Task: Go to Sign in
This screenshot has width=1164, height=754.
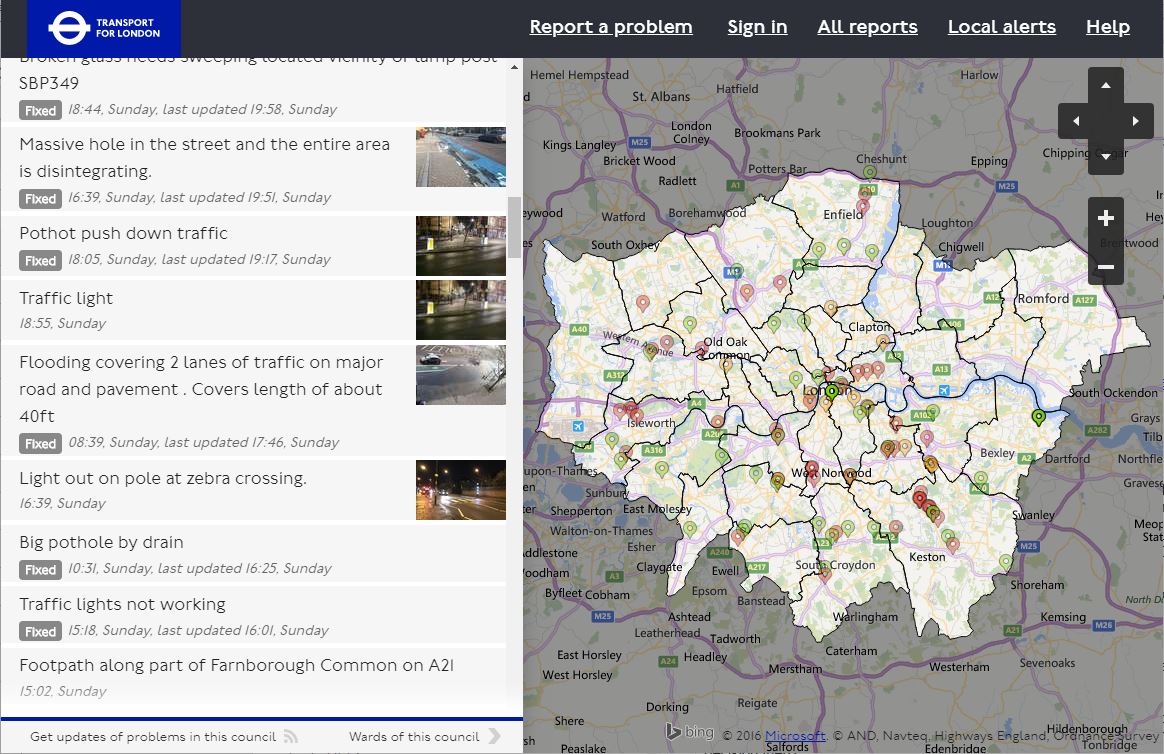Action: (x=757, y=27)
